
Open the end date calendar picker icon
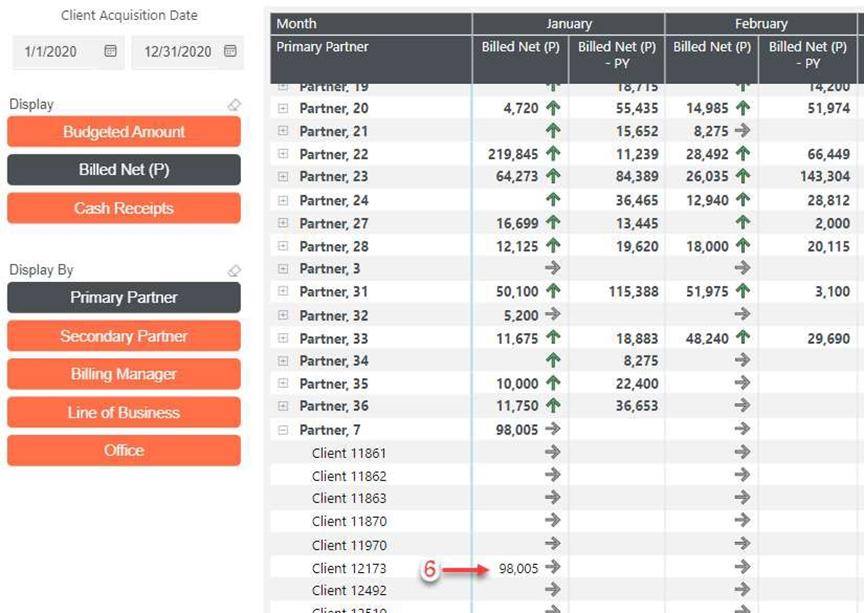click(x=230, y=51)
